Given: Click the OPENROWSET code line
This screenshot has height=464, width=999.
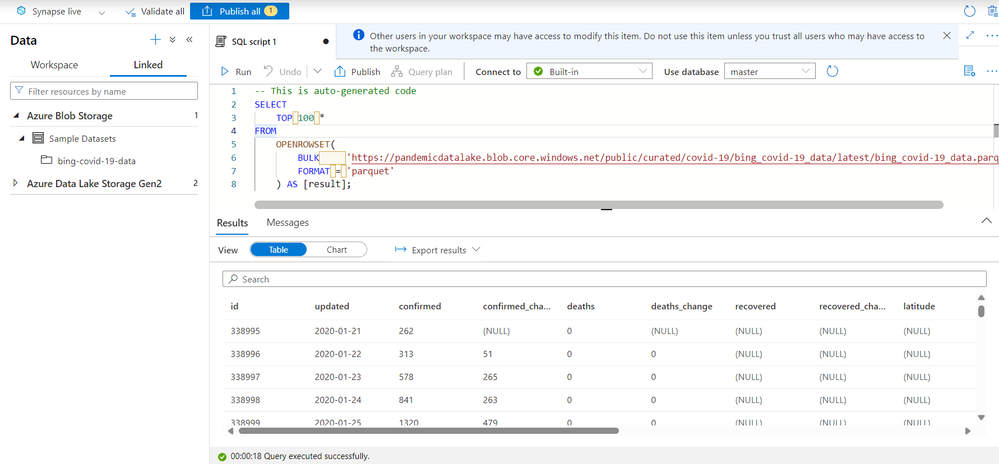Looking at the screenshot, I should 305,145.
